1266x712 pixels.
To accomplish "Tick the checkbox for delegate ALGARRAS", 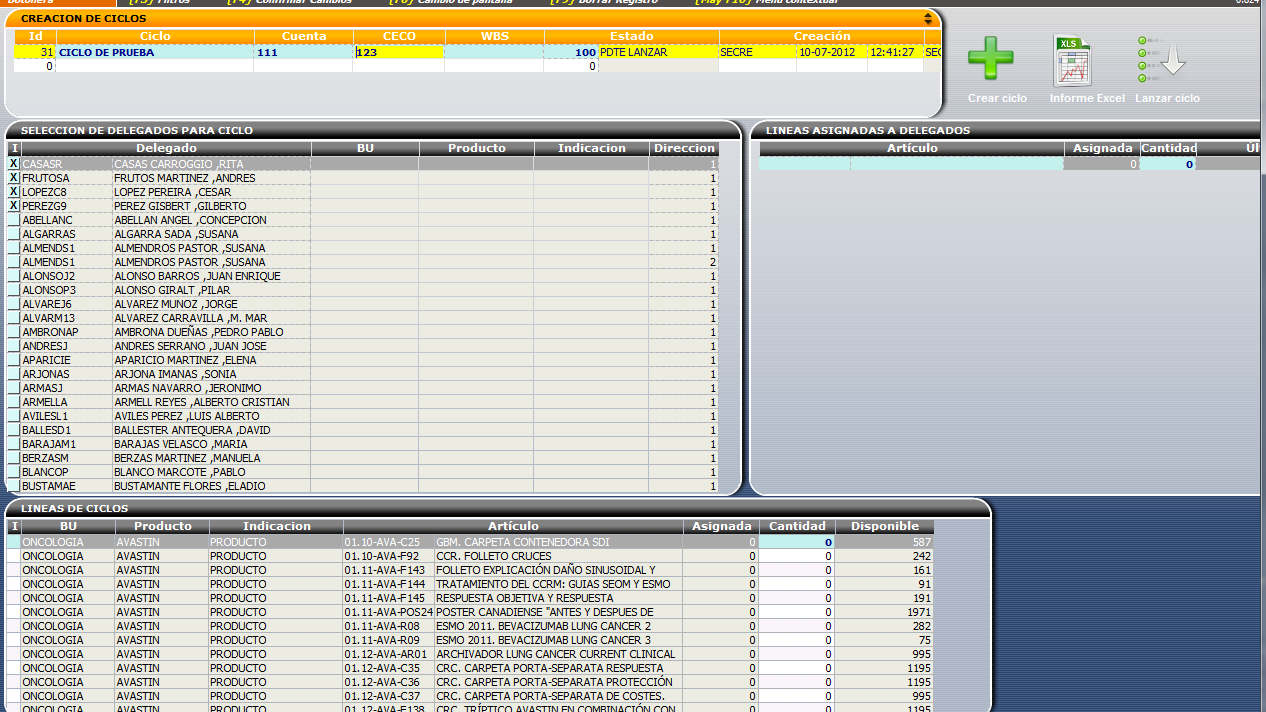I will pos(14,234).
